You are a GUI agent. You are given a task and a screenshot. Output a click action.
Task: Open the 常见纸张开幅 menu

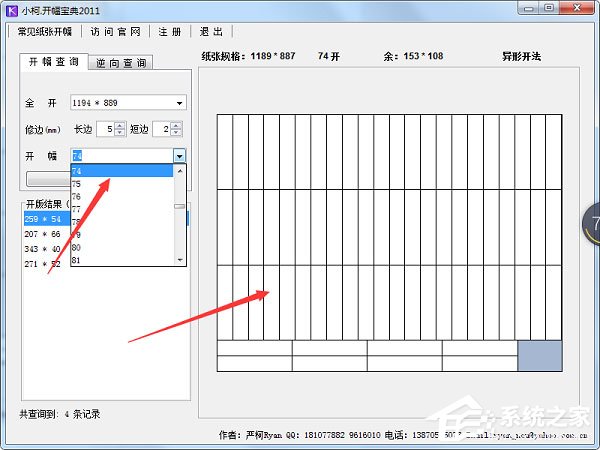point(44,32)
